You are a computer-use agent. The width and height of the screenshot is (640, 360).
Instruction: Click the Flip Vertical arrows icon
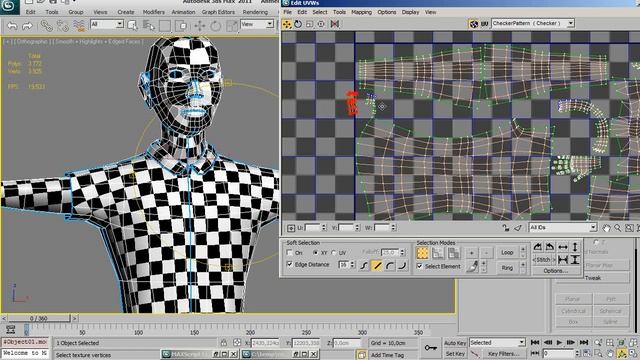575,247
